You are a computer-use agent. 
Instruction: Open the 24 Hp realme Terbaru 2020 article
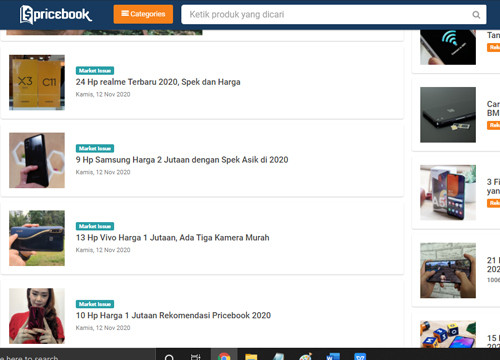(158, 82)
